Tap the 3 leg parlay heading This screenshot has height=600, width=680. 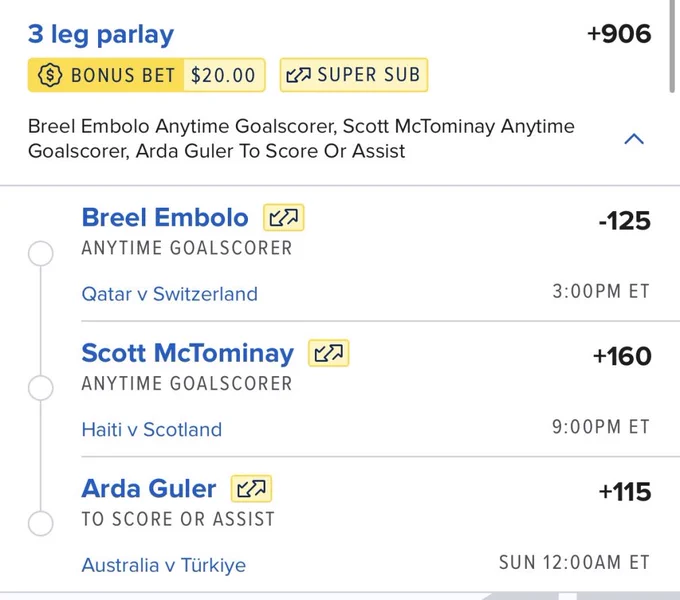click(x=101, y=35)
